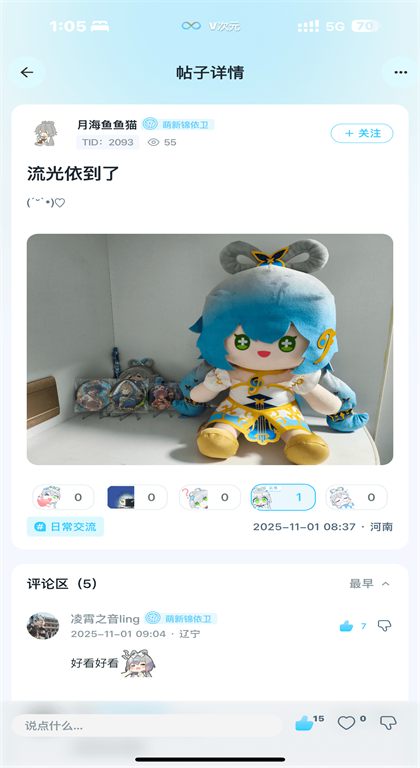Follow the author with 关注 button
The height and width of the screenshot is (768, 420).
click(362, 133)
